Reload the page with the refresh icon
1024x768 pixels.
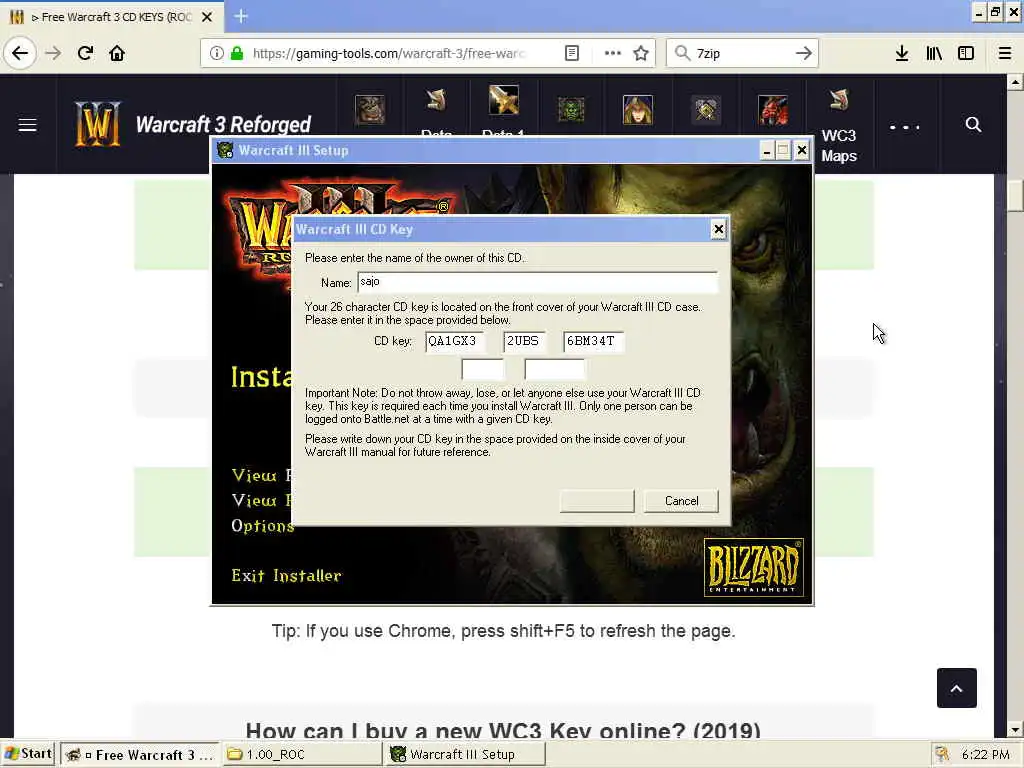pos(85,53)
